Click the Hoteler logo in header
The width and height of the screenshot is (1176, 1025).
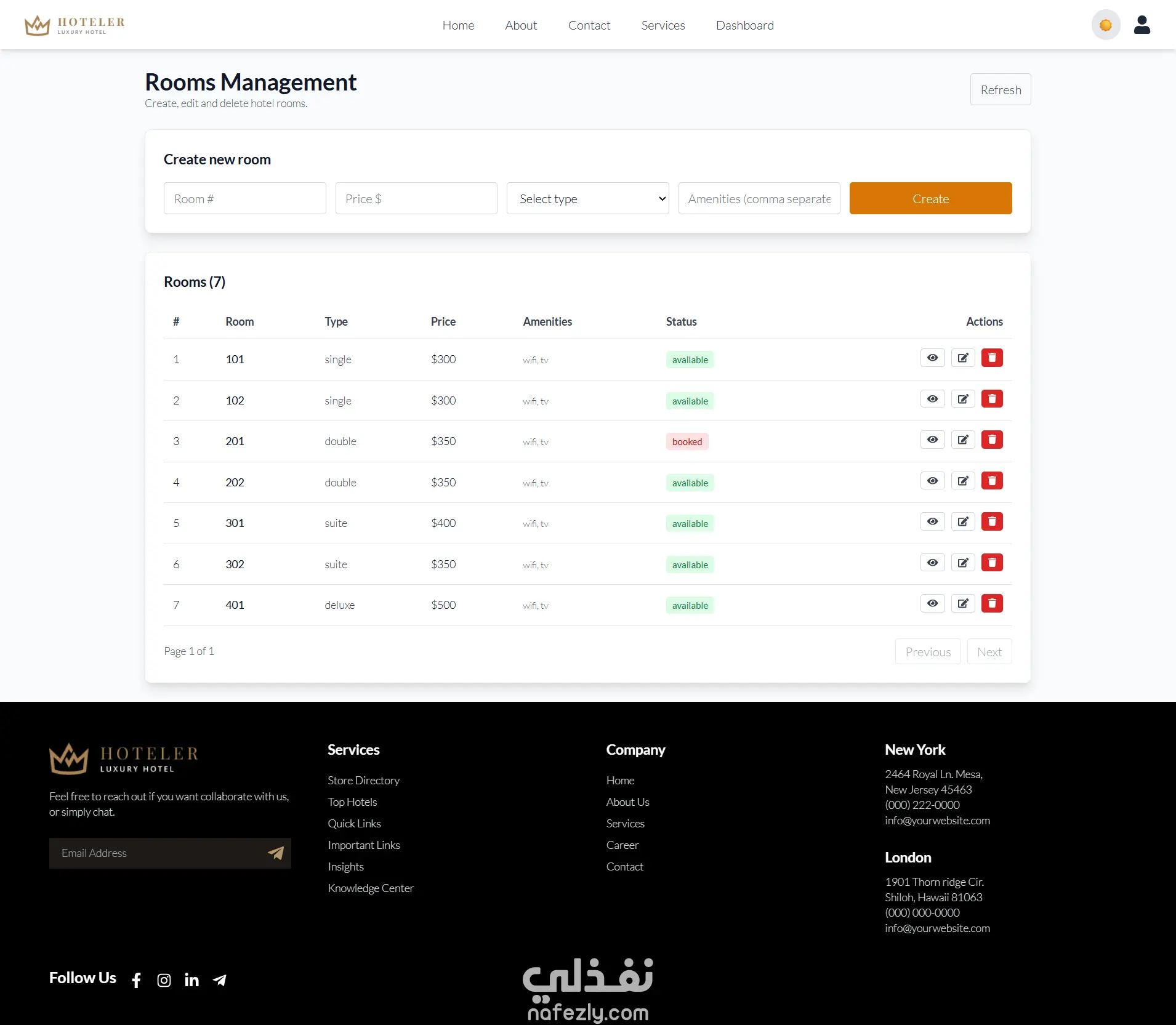[x=75, y=25]
